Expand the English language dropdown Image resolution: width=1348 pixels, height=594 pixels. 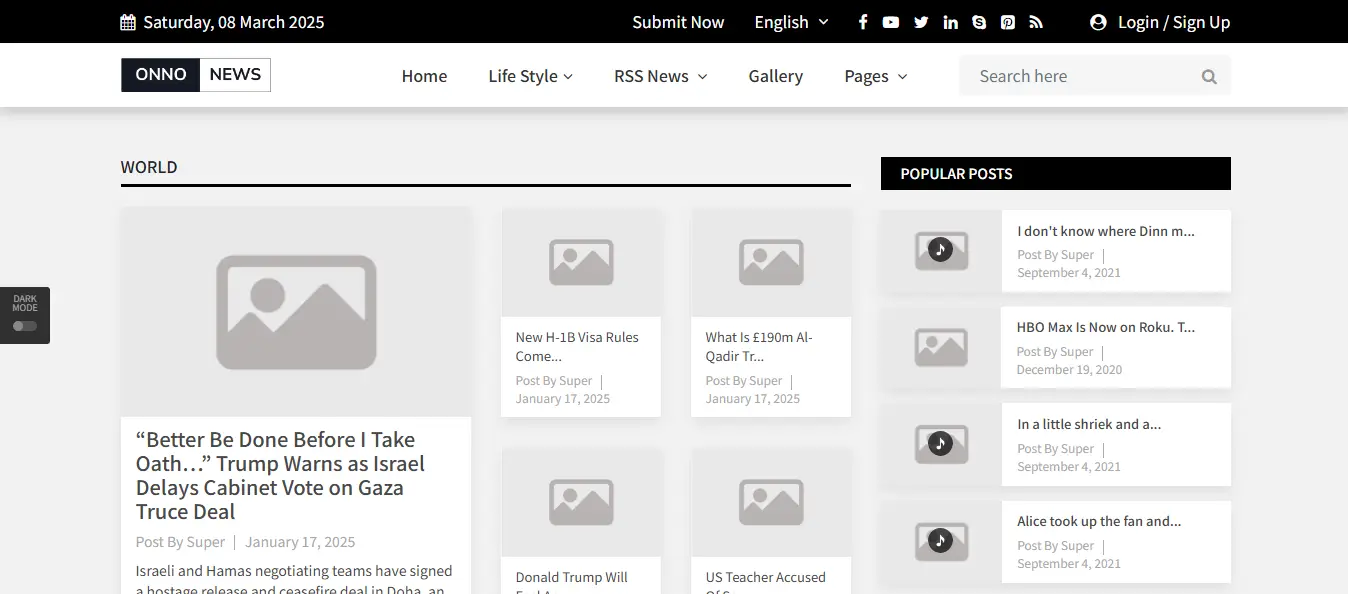click(792, 22)
